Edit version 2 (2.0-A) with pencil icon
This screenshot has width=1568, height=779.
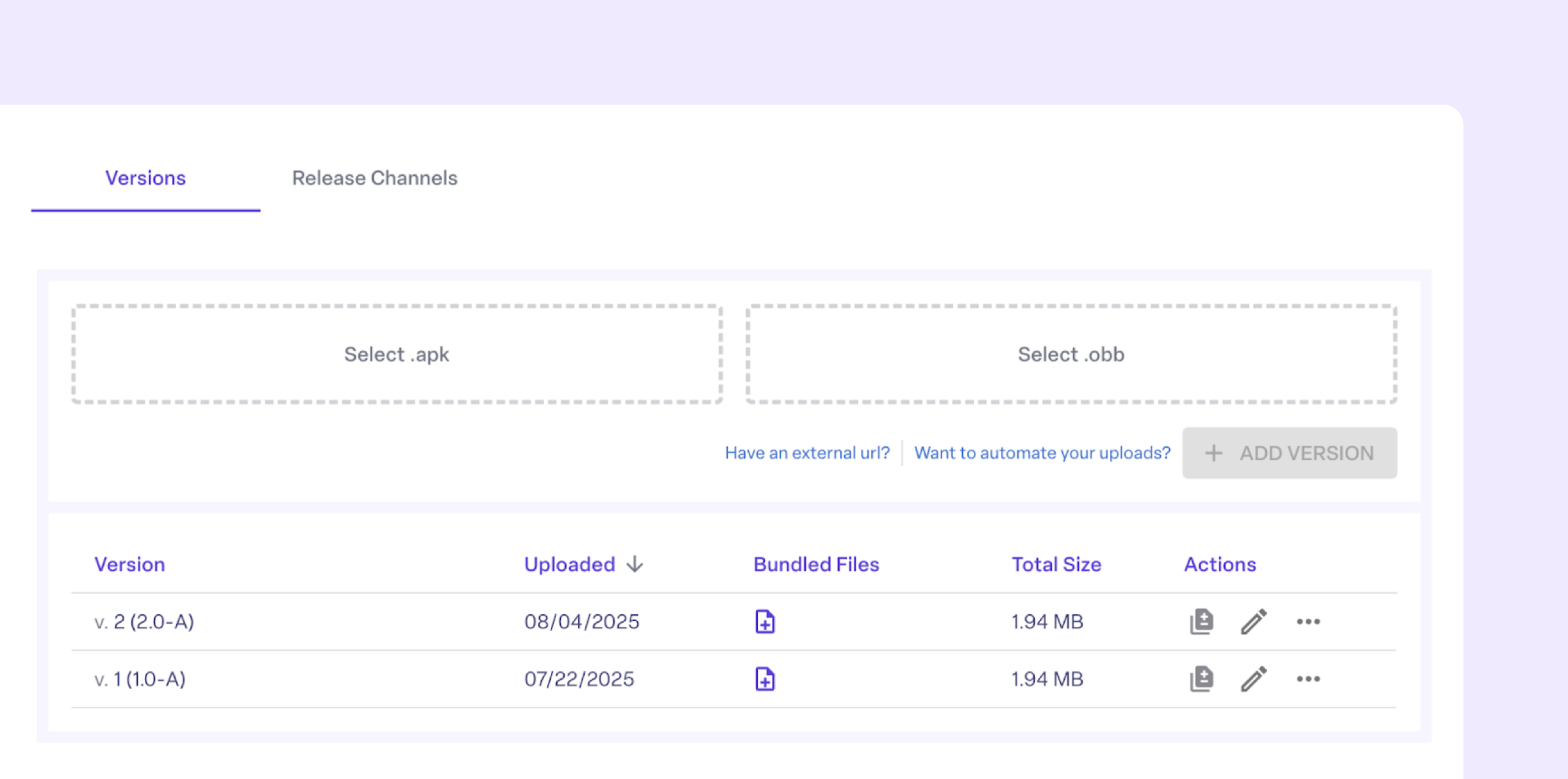[1254, 621]
